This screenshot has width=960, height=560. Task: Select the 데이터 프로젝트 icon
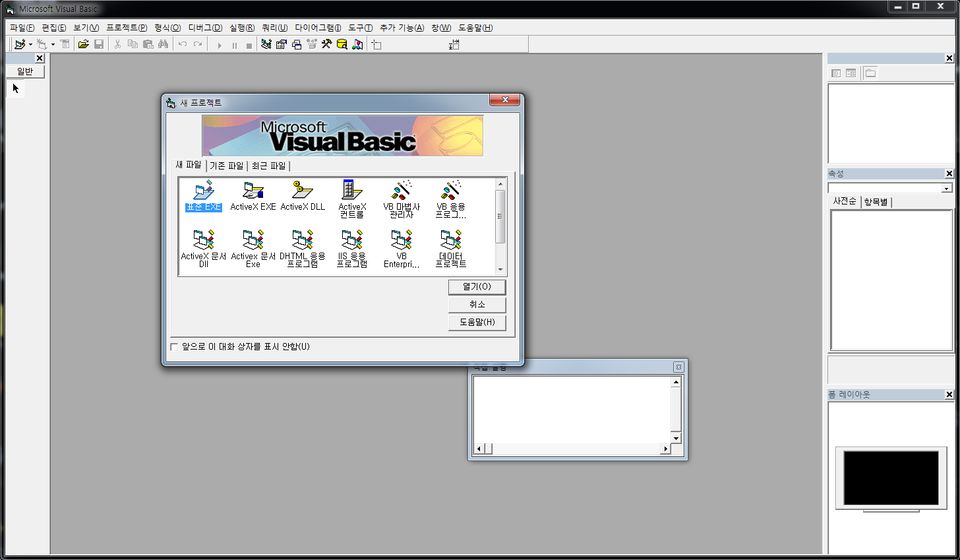click(x=451, y=248)
